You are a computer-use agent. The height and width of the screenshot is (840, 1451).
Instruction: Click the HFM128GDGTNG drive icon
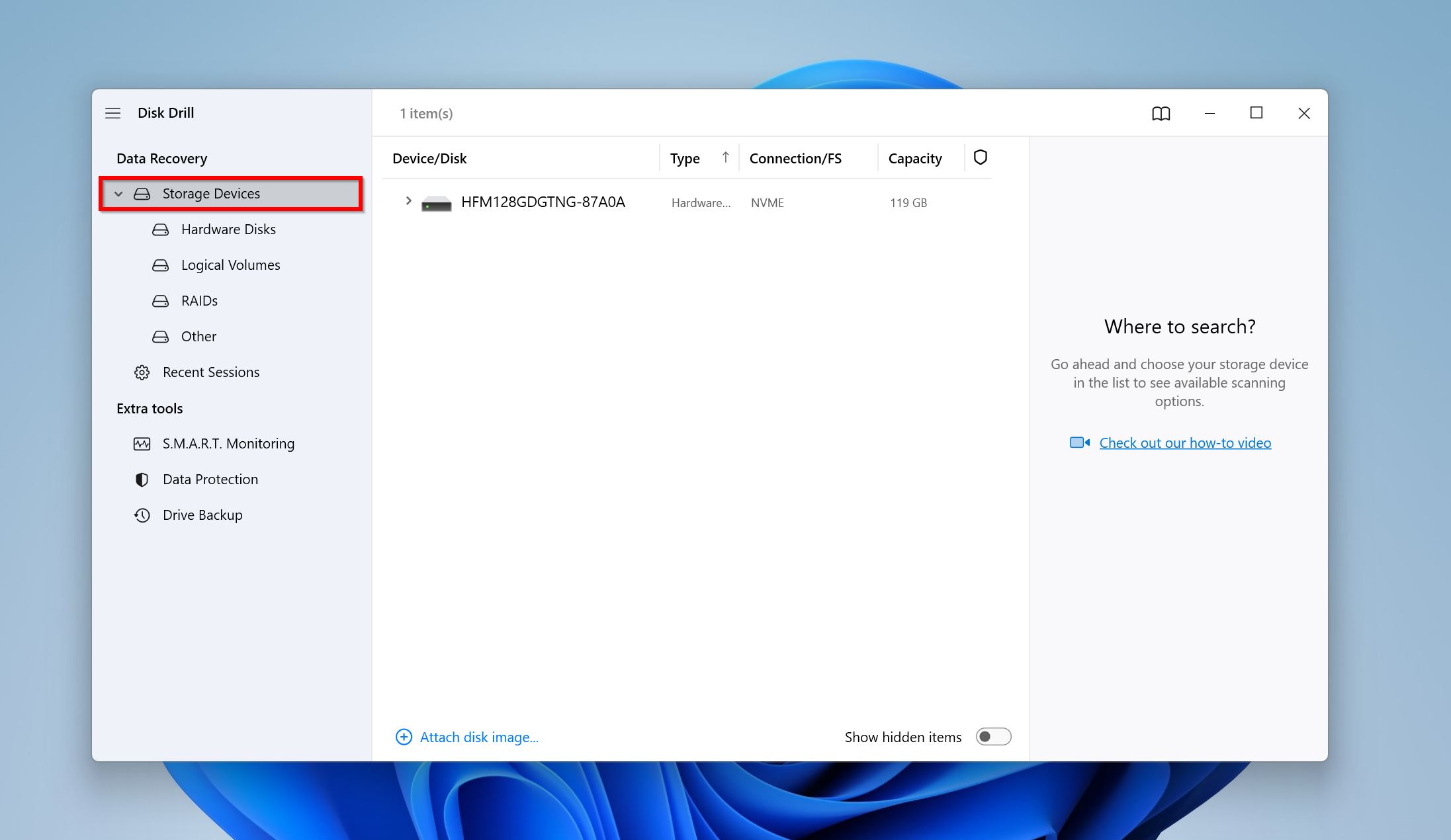(436, 203)
